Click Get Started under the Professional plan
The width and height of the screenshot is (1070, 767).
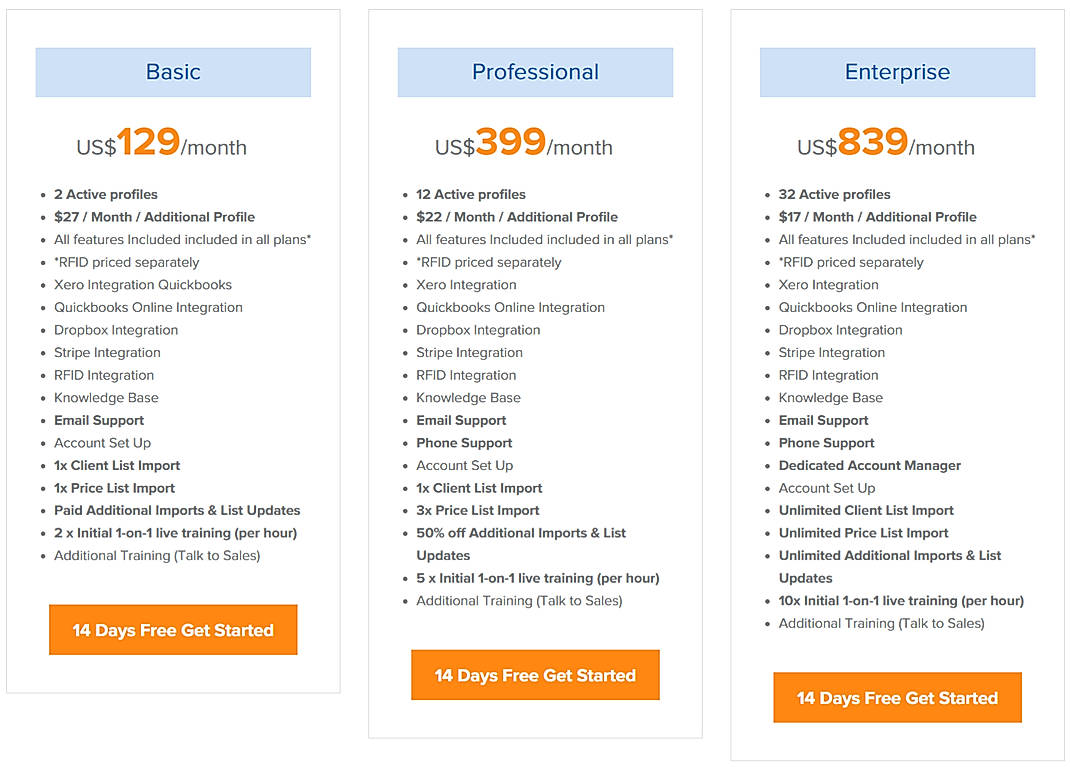(x=535, y=675)
